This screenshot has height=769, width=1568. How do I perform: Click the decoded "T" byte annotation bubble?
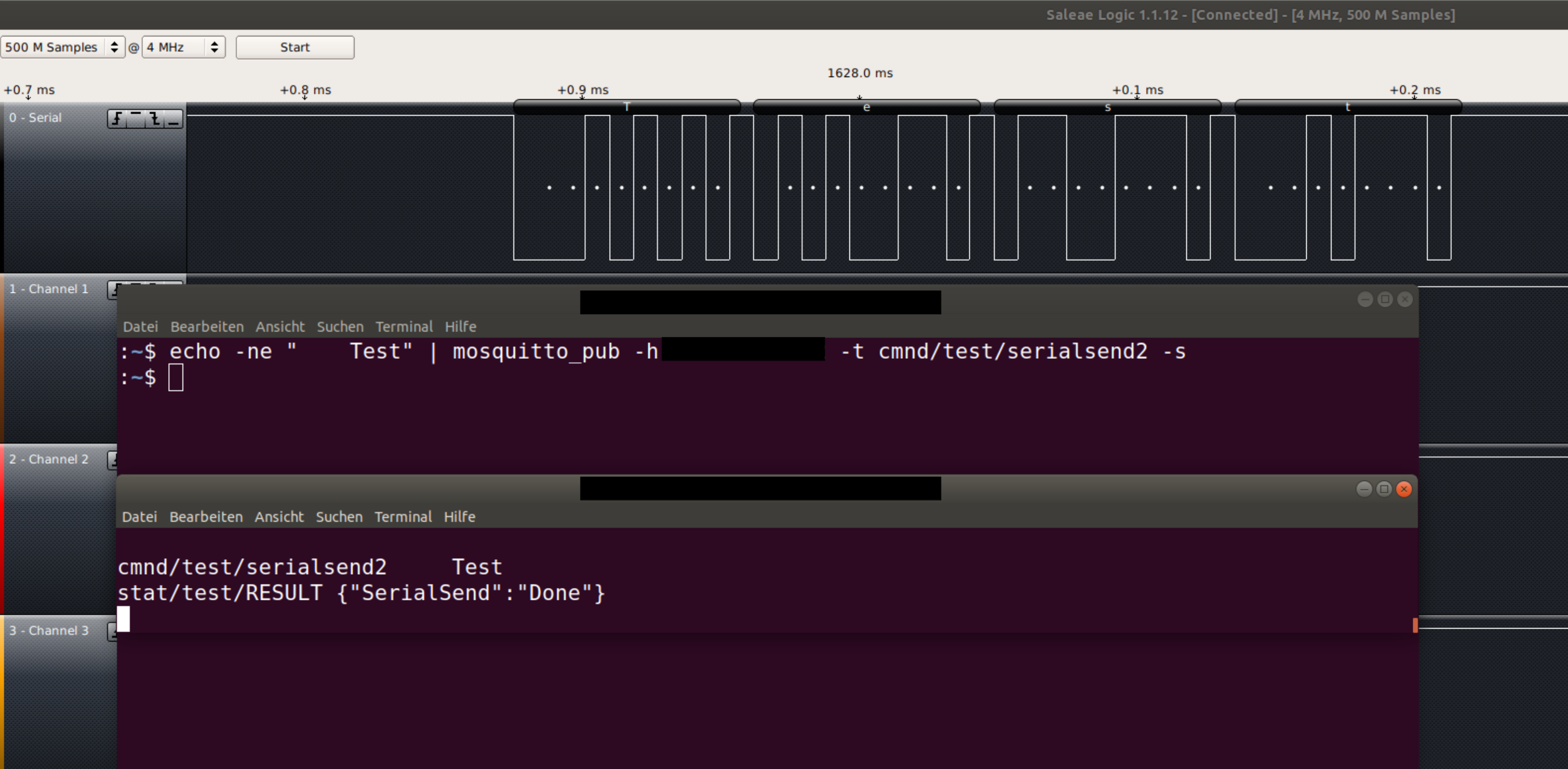coord(627,106)
